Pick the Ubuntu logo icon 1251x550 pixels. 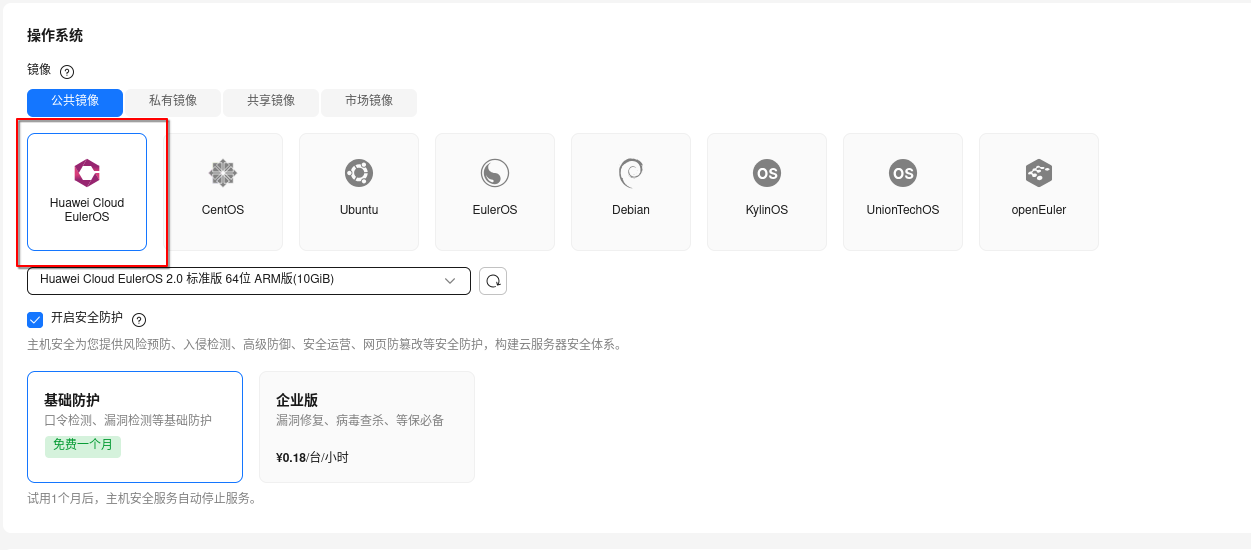pos(359,173)
